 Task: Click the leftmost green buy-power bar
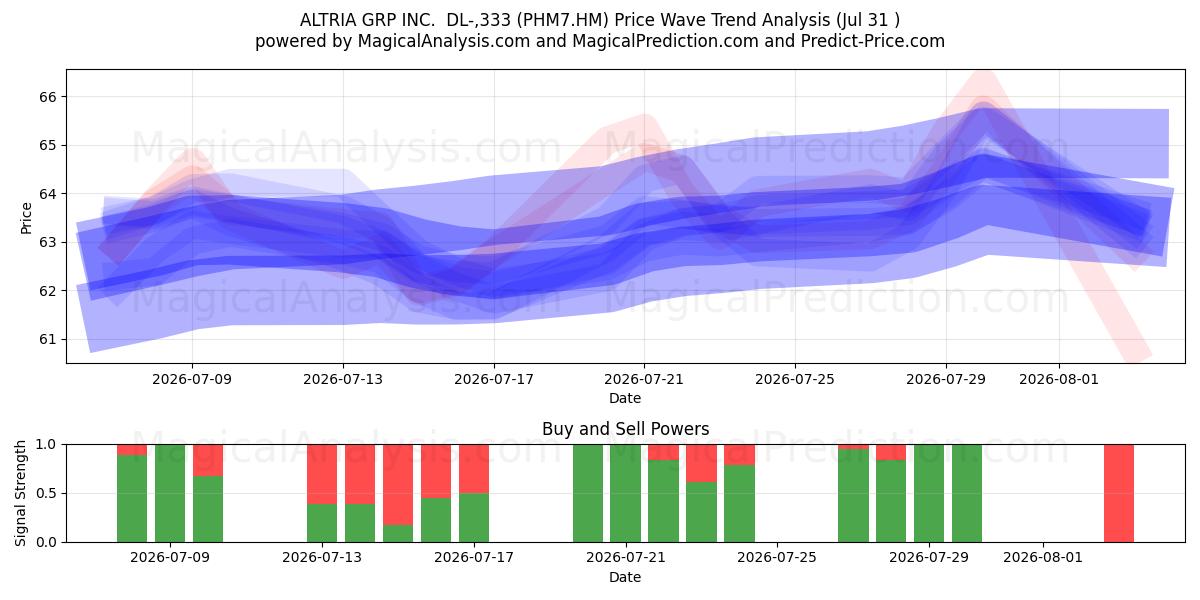pos(132,498)
